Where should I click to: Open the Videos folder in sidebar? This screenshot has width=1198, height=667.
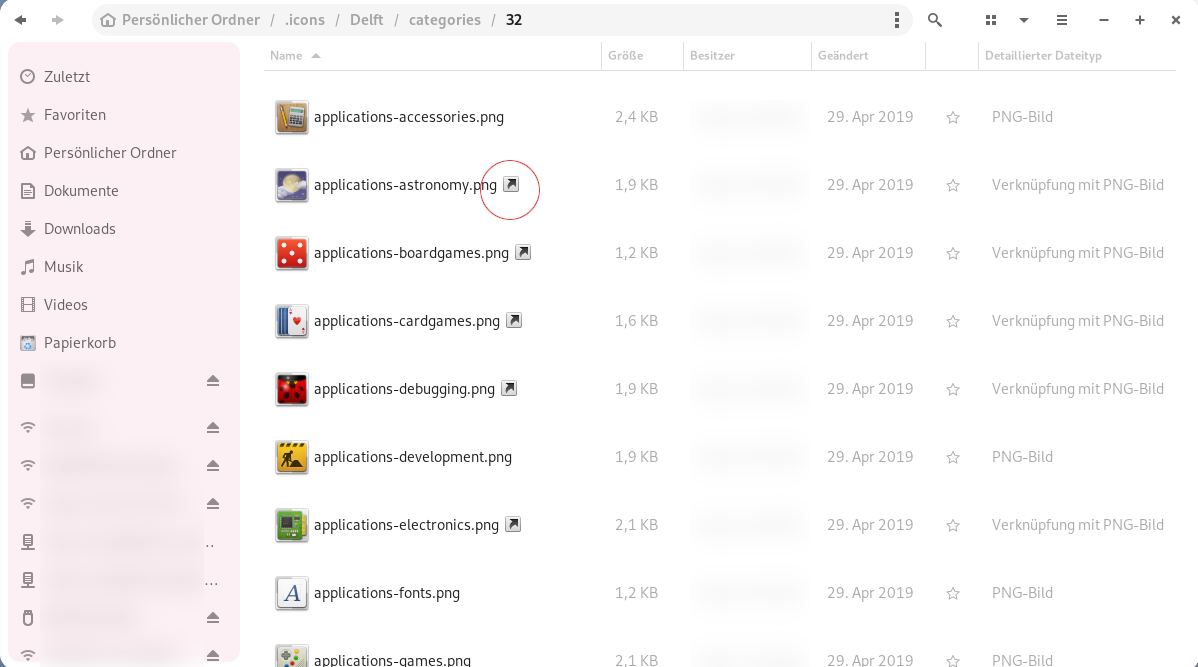tap(66, 304)
